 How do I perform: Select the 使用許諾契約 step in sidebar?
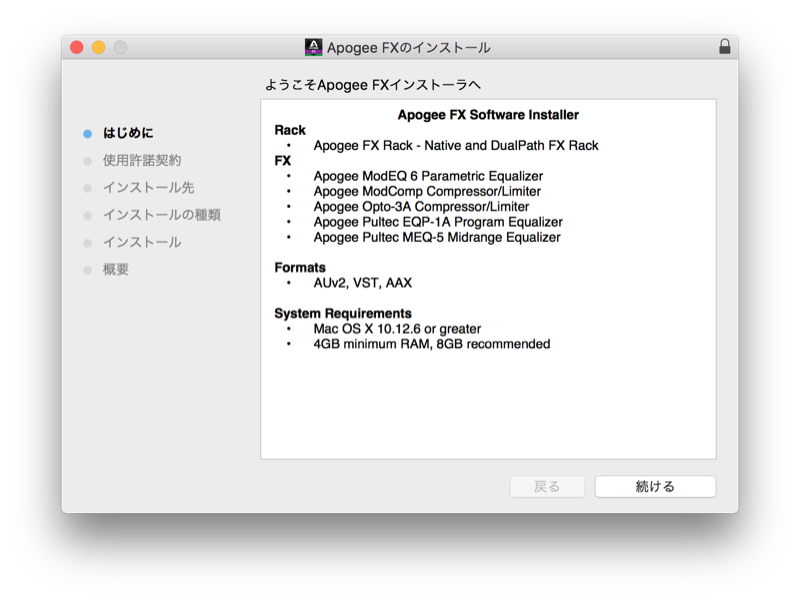[142, 160]
